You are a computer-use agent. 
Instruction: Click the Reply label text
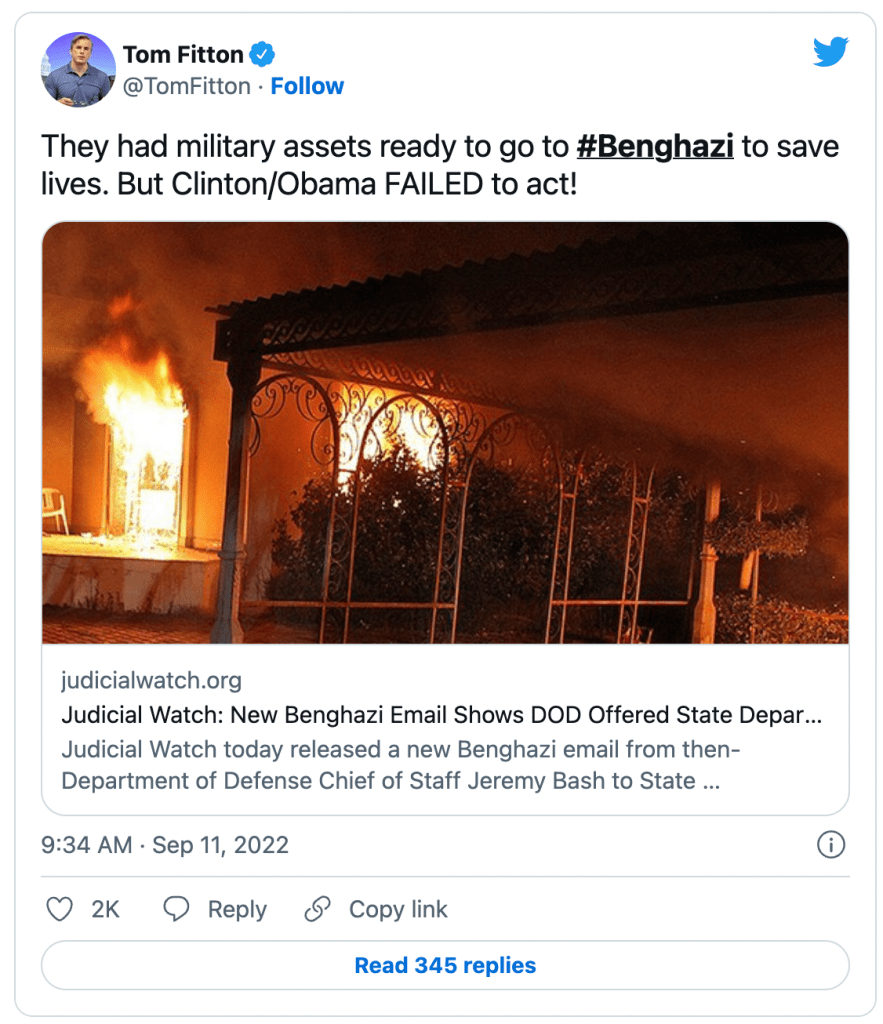[237, 909]
